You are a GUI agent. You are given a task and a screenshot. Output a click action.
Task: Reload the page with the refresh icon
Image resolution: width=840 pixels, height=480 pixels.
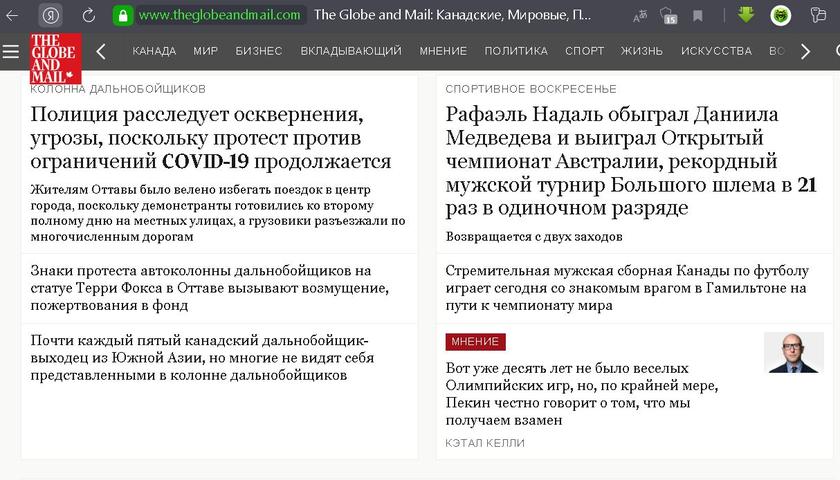pyautogui.click(x=88, y=16)
